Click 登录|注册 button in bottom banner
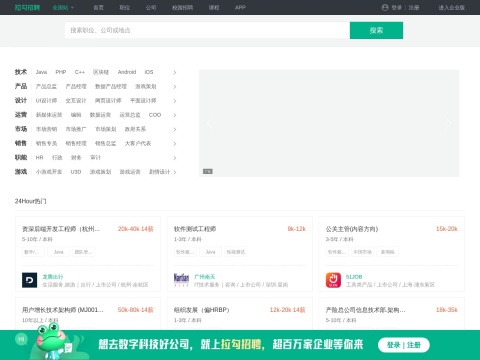The width and height of the screenshot is (480, 360). point(404,345)
